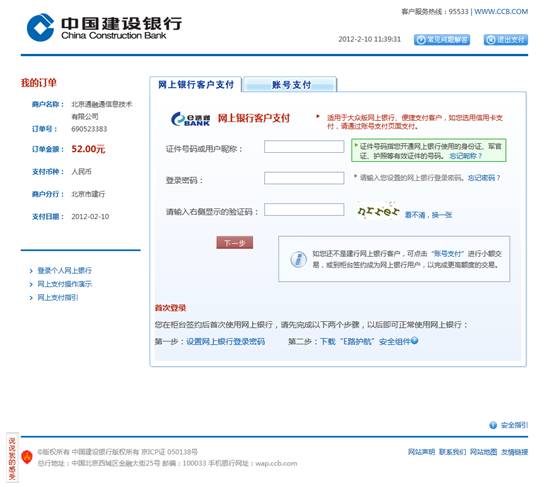This screenshot has height=487, width=554.
Task: Click the order amount 52.00元
Action: click(88, 149)
